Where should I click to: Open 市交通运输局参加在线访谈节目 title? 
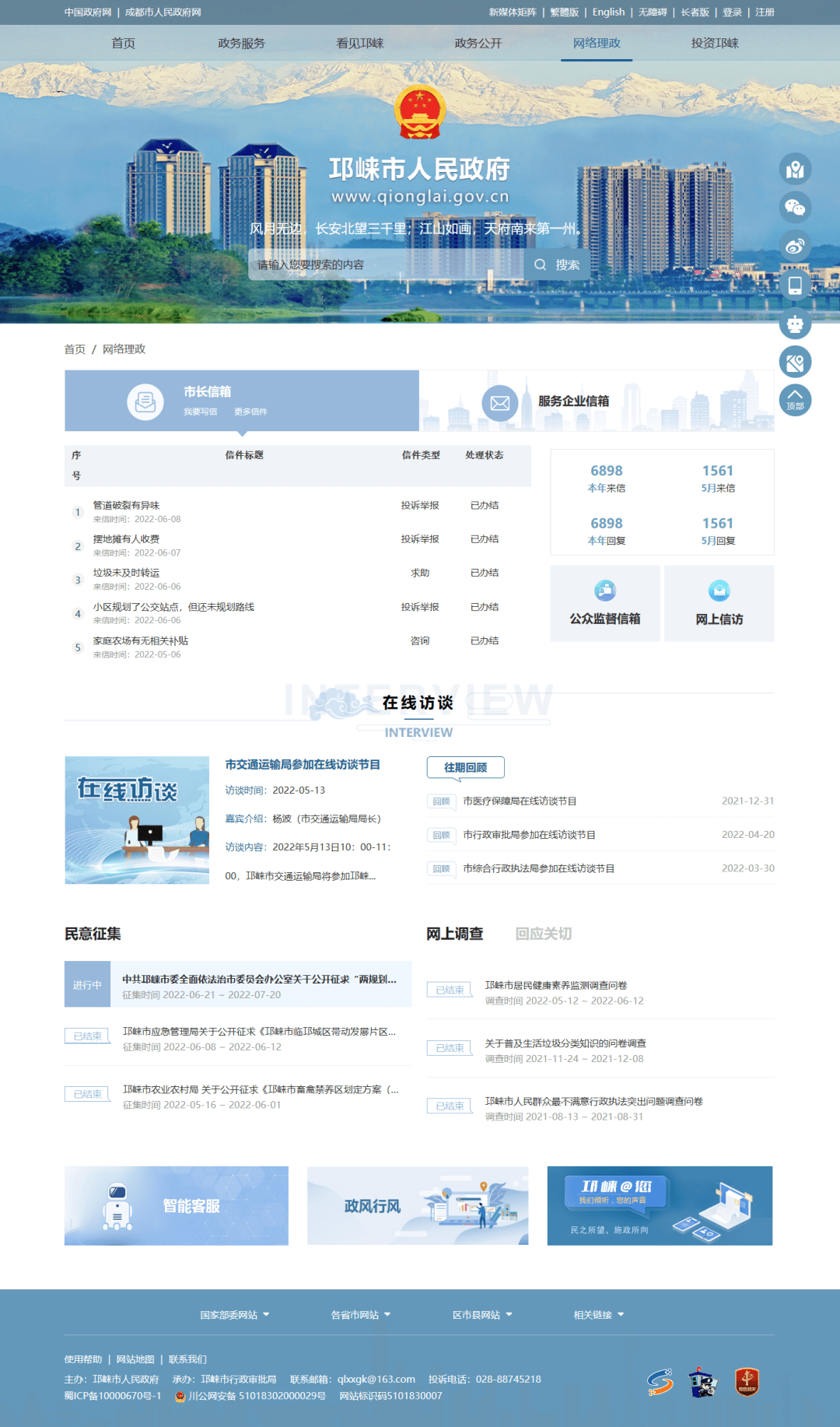click(303, 765)
